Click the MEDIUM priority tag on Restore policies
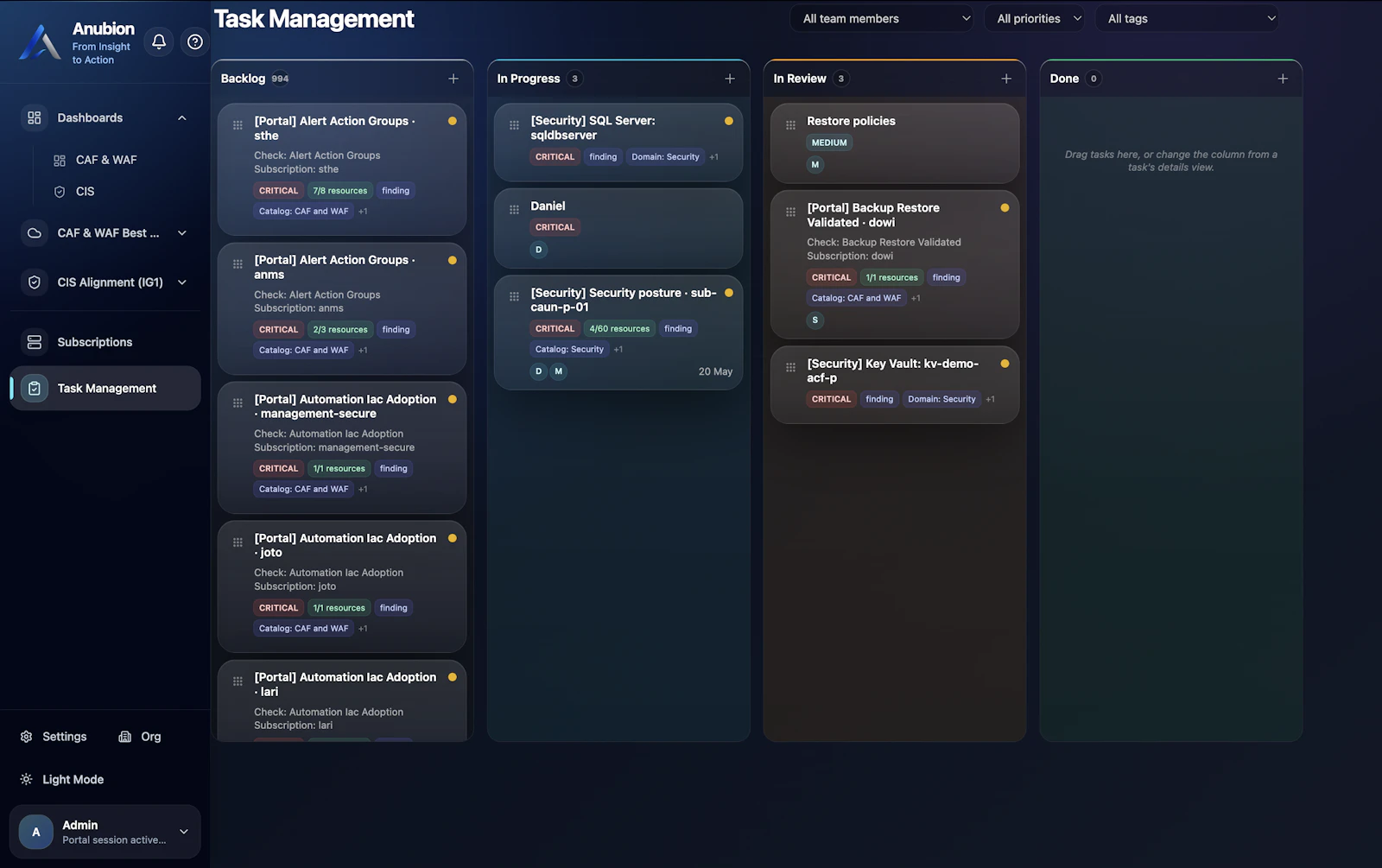 [829, 143]
